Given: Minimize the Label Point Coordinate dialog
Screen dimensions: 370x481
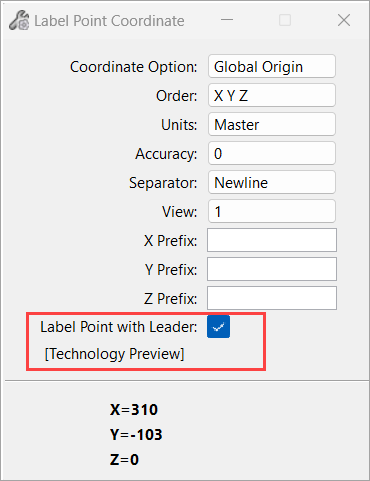Looking at the screenshot, I should 227,20.
